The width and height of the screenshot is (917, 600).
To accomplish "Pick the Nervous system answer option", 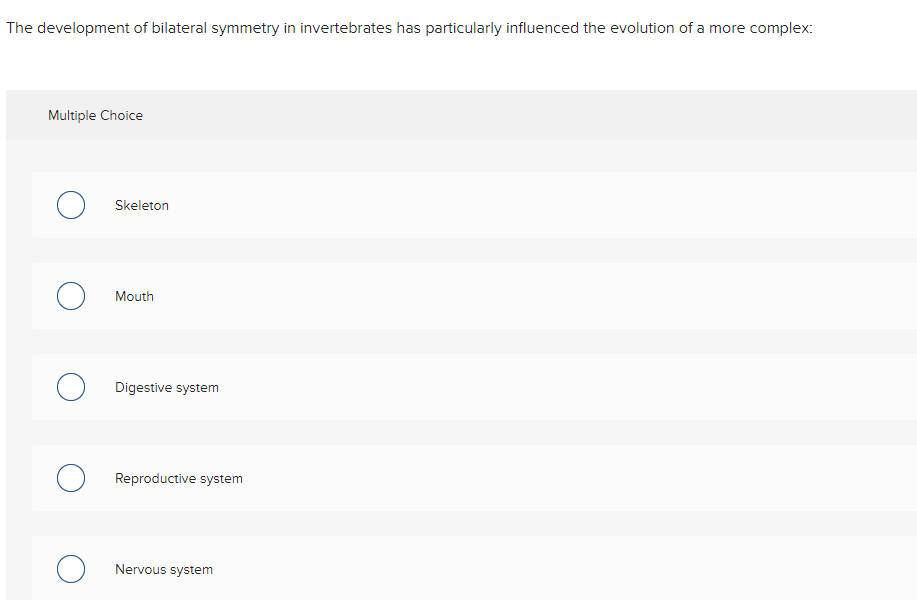I will (70, 568).
